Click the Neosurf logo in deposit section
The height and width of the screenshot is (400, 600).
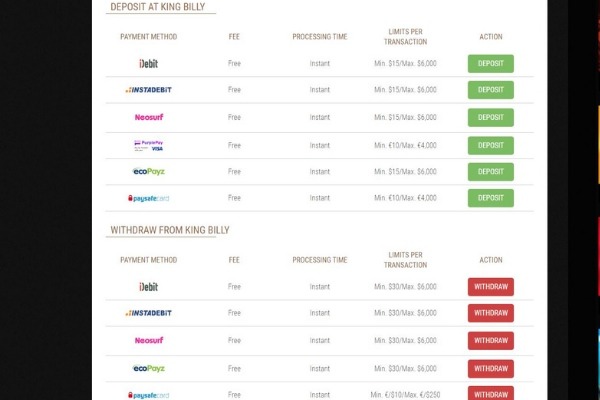pos(149,117)
